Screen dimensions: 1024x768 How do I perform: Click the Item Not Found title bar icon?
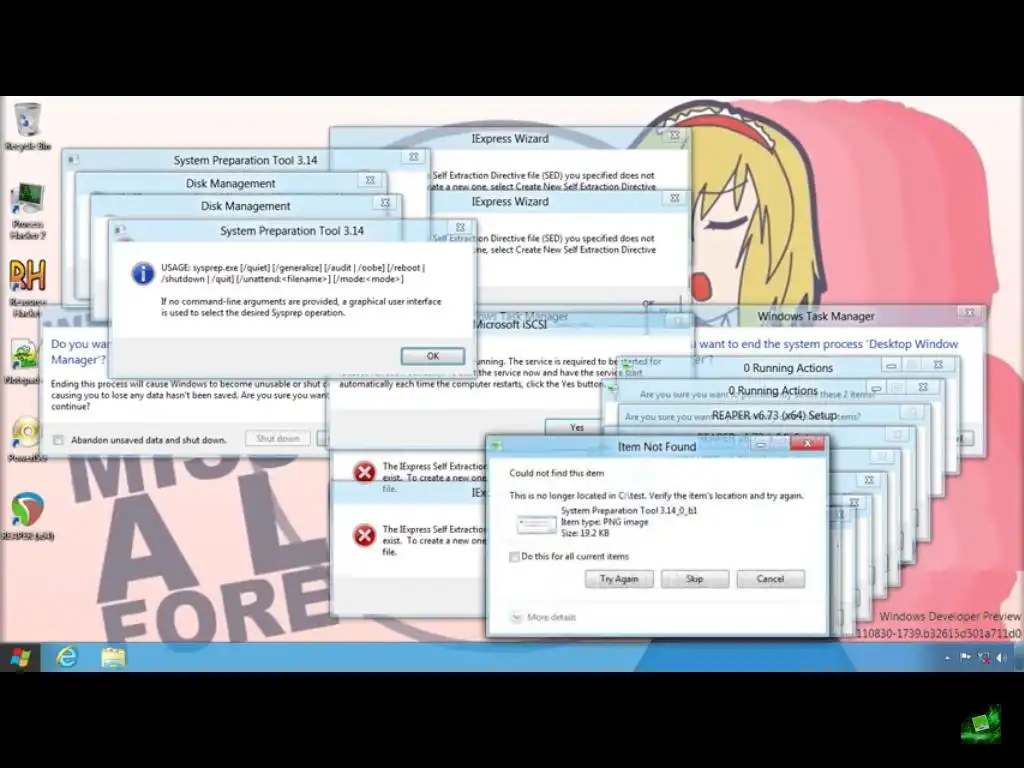point(496,446)
